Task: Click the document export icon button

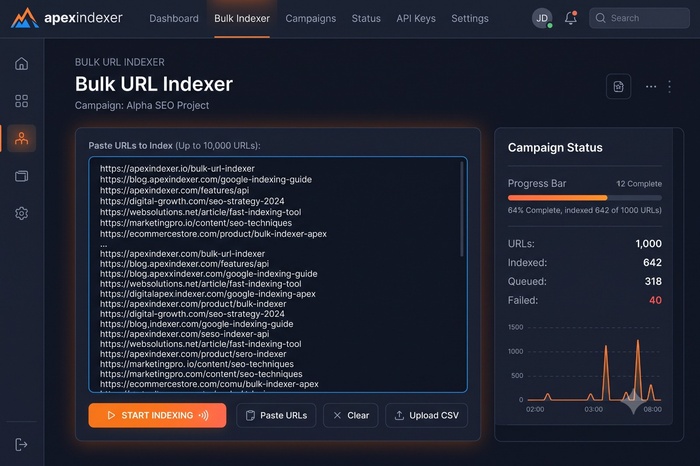Action: [618, 86]
